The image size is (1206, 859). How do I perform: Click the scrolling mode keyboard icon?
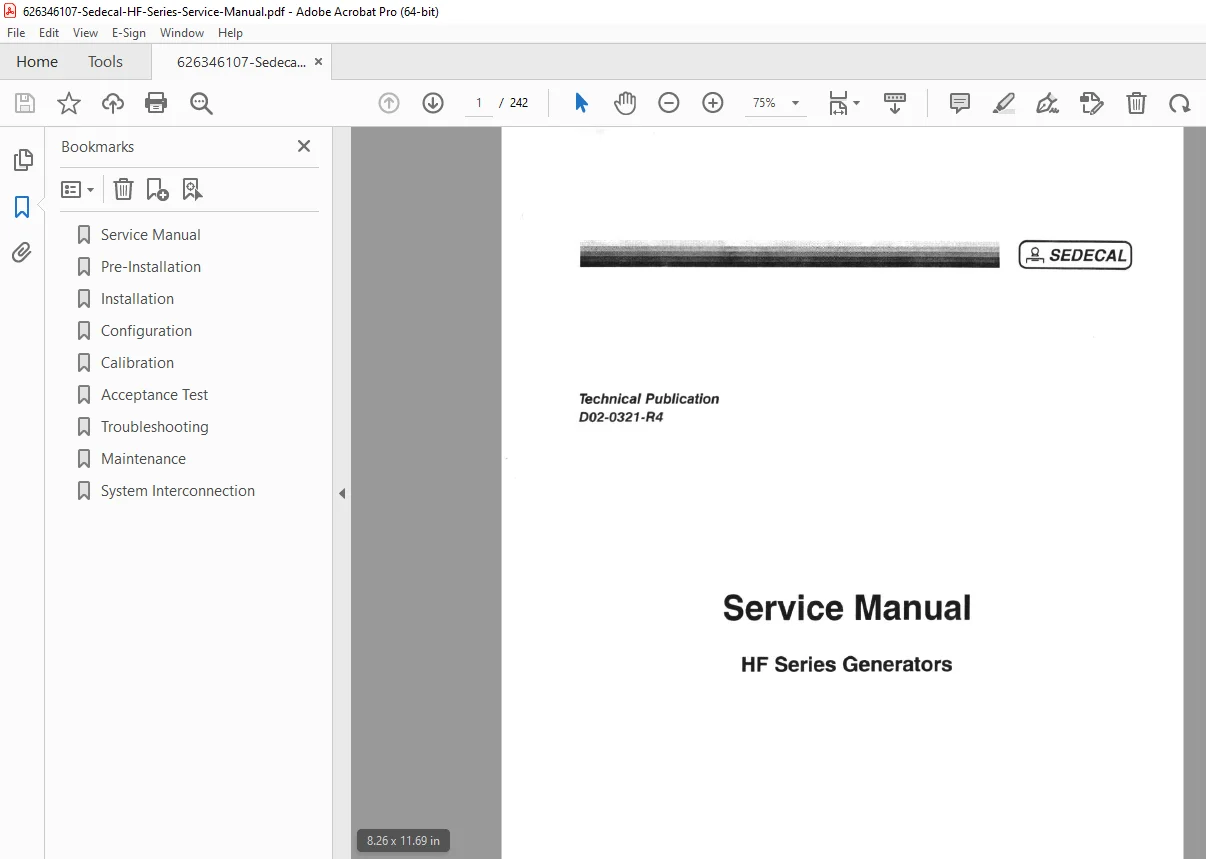coord(895,103)
